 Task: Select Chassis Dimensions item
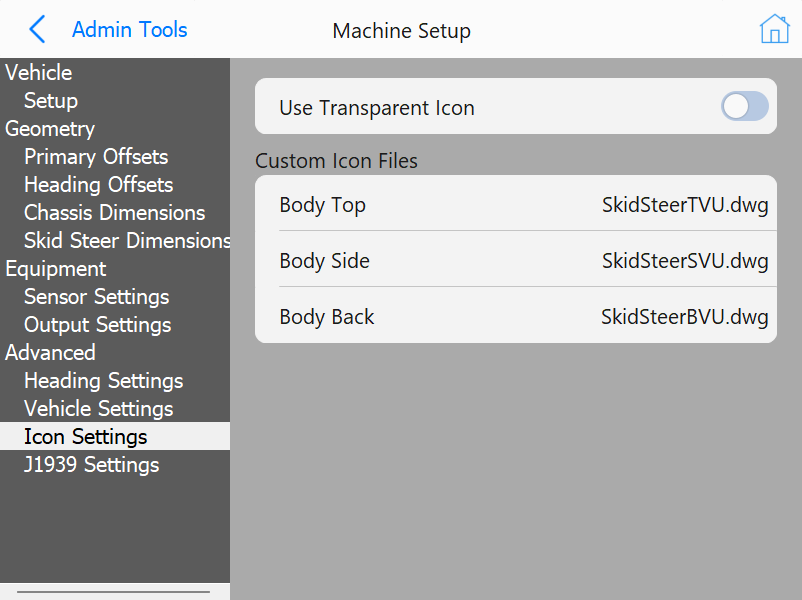pyautogui.click(x=115, y=213)
